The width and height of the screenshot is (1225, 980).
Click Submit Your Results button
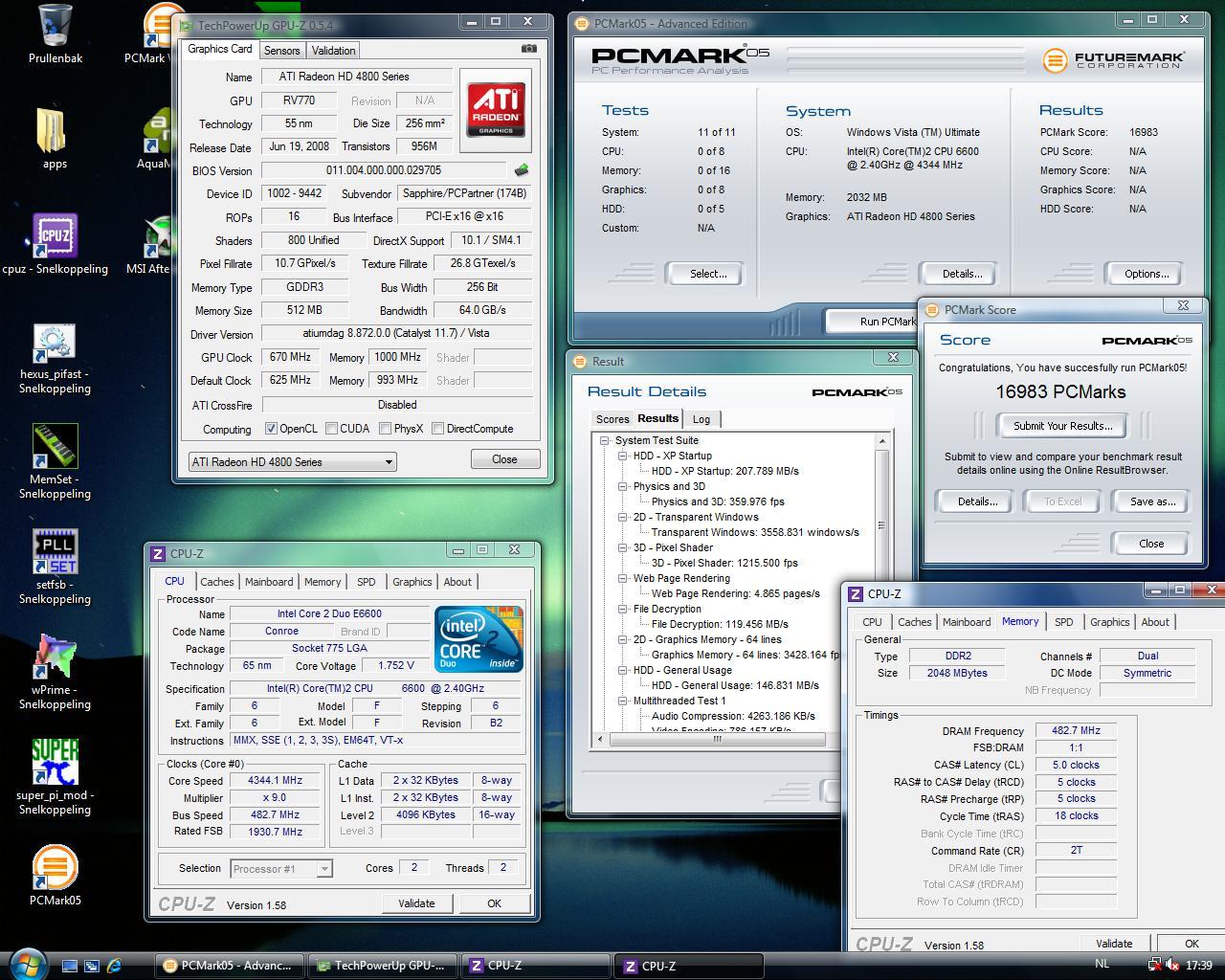(1062, 426)
